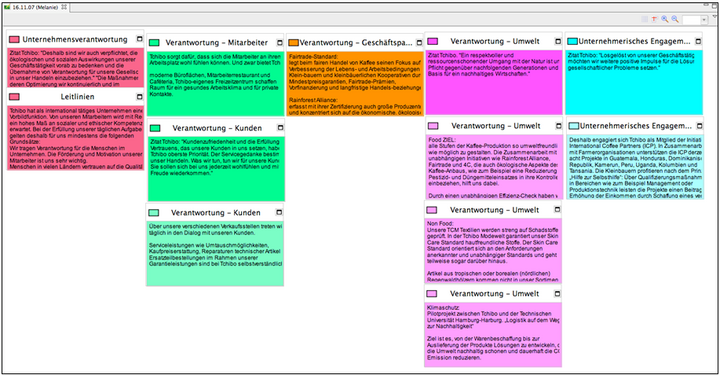Select the 16.11.07 (Melanie) editor tab
The image size is (720, 375).
35,7
